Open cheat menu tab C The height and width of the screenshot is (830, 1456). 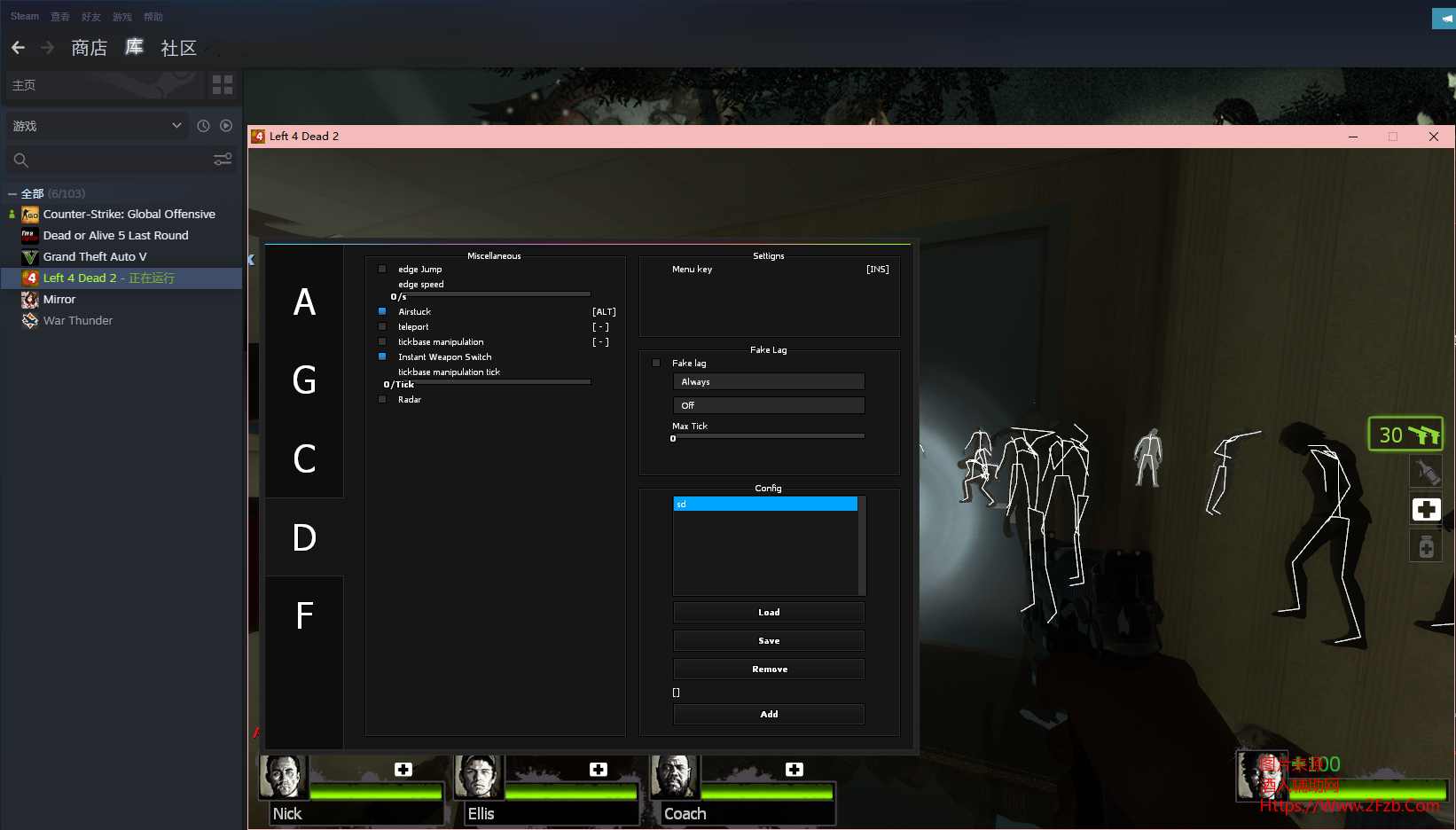pyautogui.click(x=304, y=458)
